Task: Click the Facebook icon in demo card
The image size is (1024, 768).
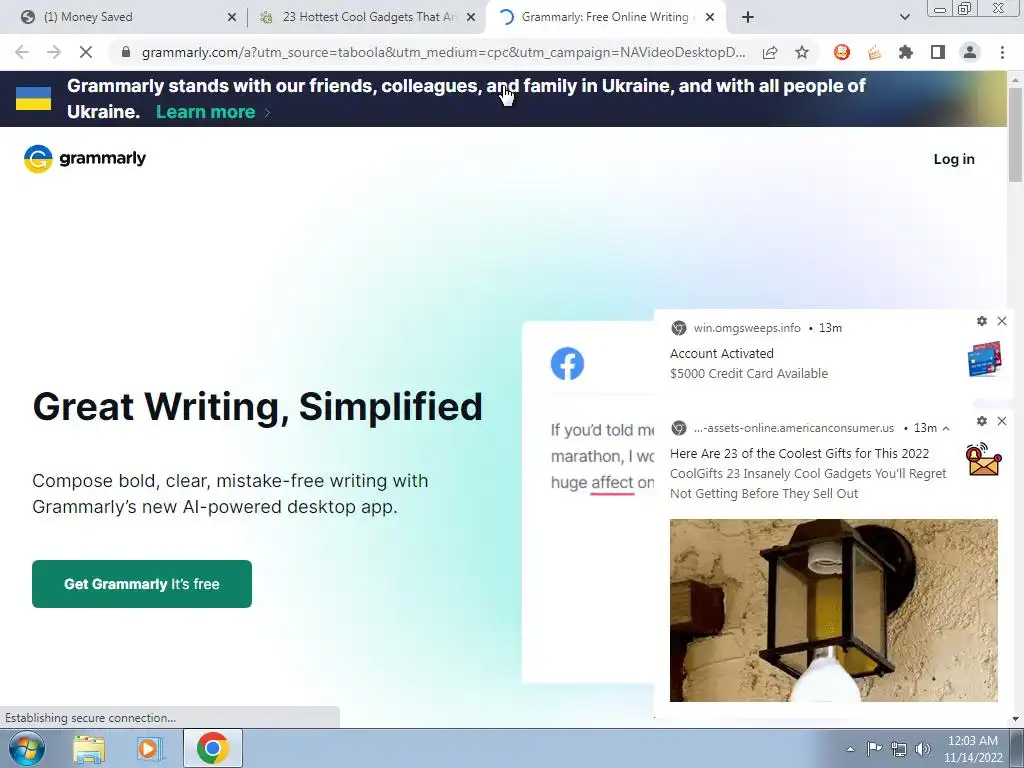Action: tap(567, 363)
